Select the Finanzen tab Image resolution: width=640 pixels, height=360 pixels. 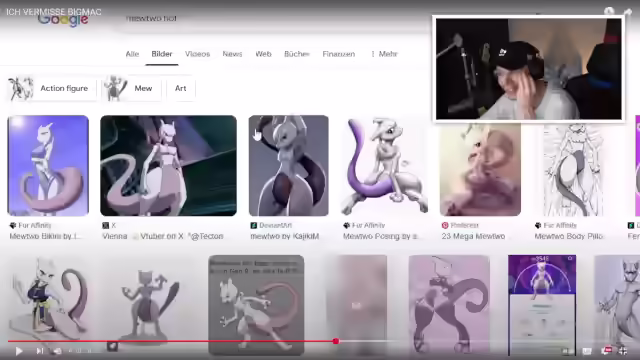coord(339,54)
